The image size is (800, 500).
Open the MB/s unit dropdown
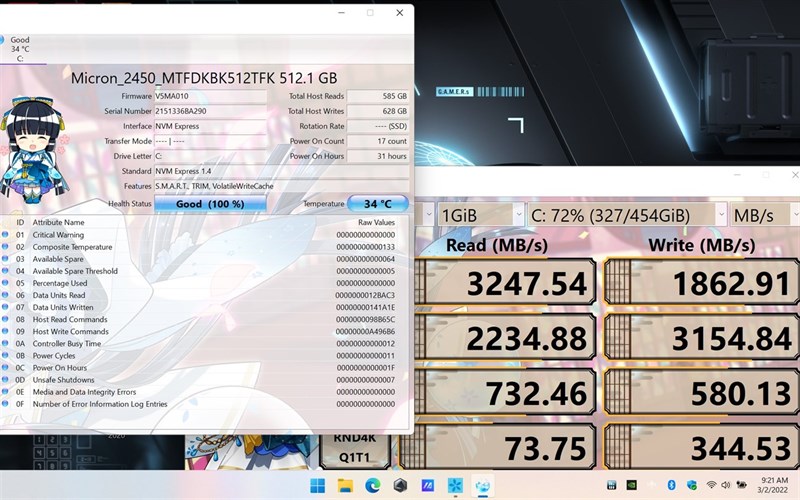tap(765, 215)
